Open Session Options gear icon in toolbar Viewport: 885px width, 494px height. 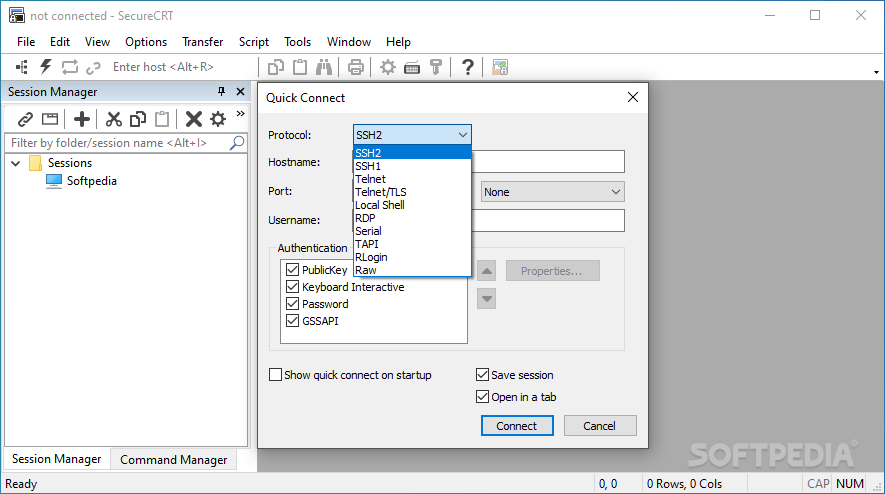tap(388, 68)
